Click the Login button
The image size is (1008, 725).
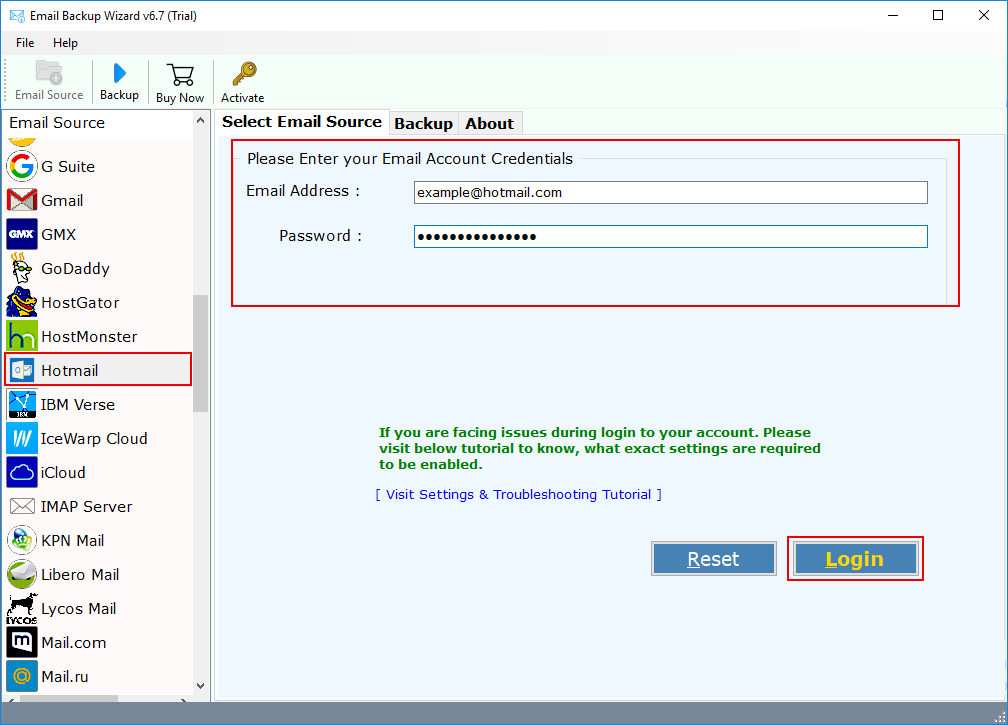coord(855,559)
